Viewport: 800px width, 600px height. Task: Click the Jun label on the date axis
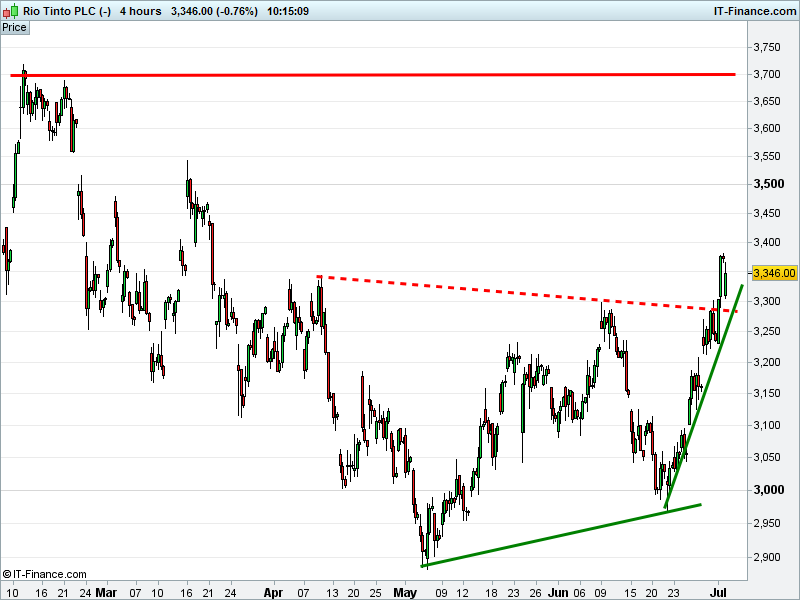(558, 593)
